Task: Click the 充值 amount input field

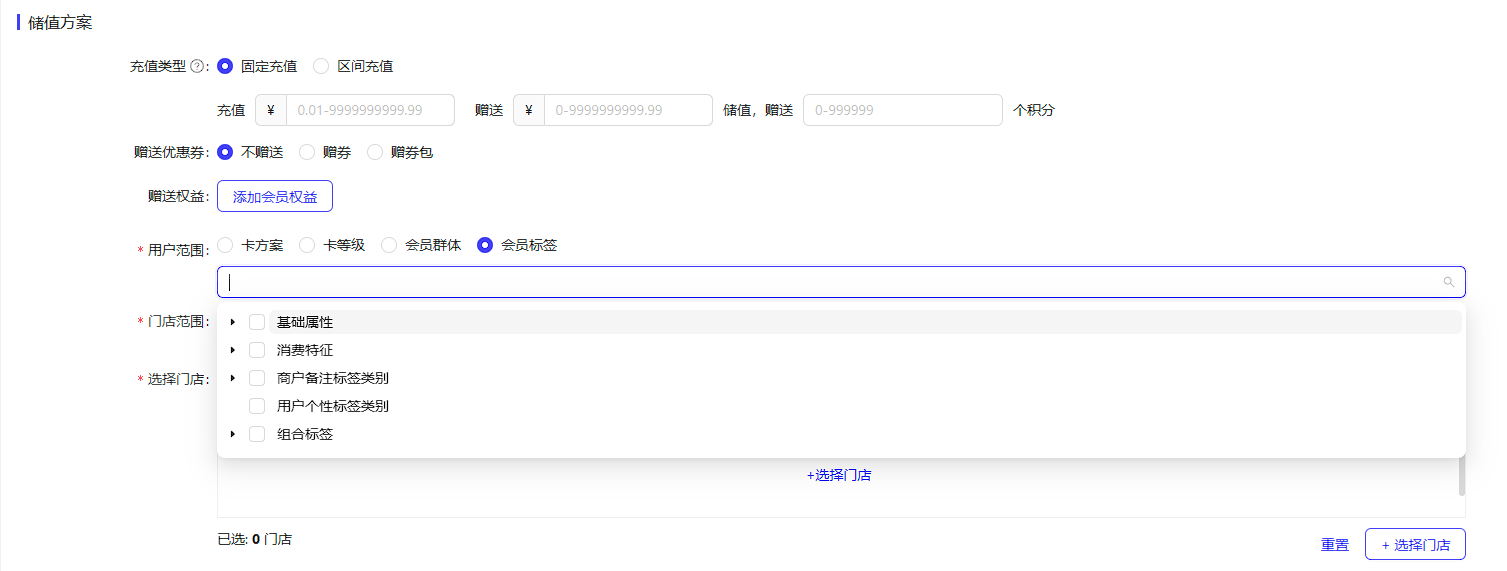Action: tap(370, 110)
